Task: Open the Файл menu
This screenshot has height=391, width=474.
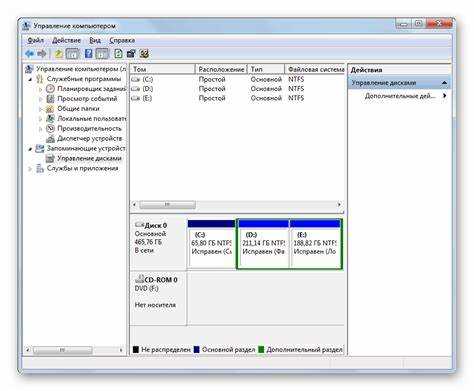Action: (35, 40)
